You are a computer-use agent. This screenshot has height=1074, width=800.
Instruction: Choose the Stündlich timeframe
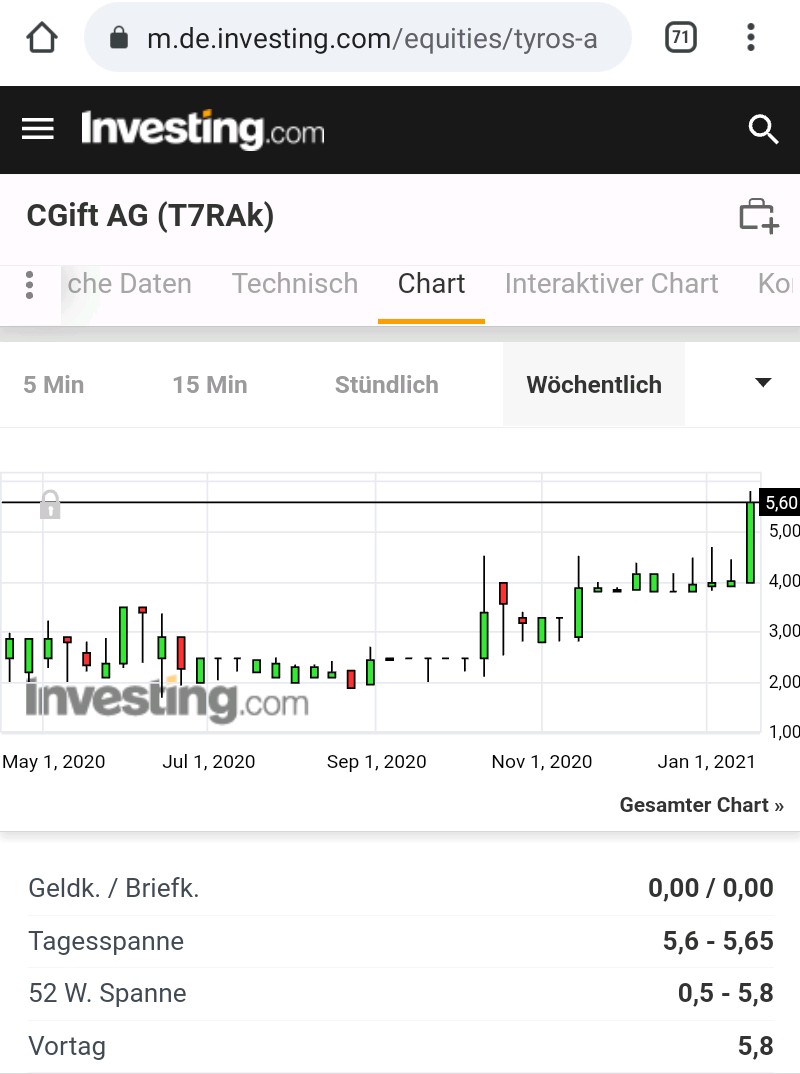[386, 385]
